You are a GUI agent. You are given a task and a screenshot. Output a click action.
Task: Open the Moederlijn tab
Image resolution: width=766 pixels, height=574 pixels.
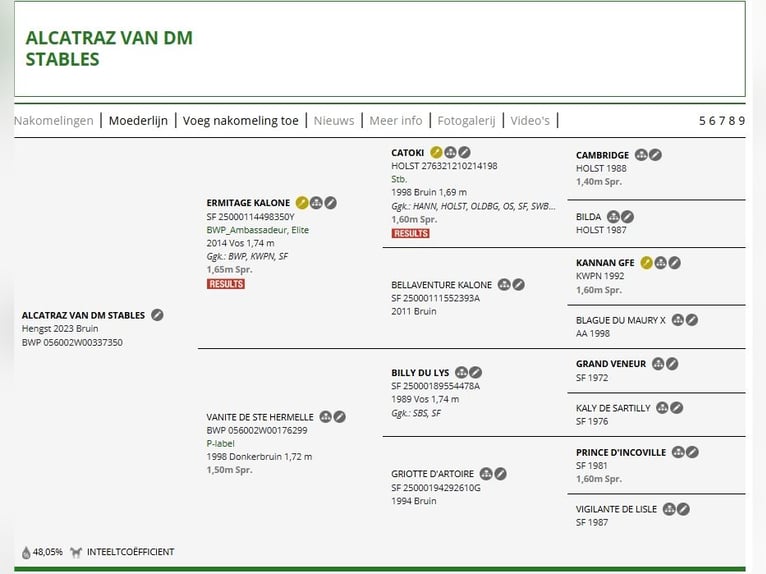point(138,121)
